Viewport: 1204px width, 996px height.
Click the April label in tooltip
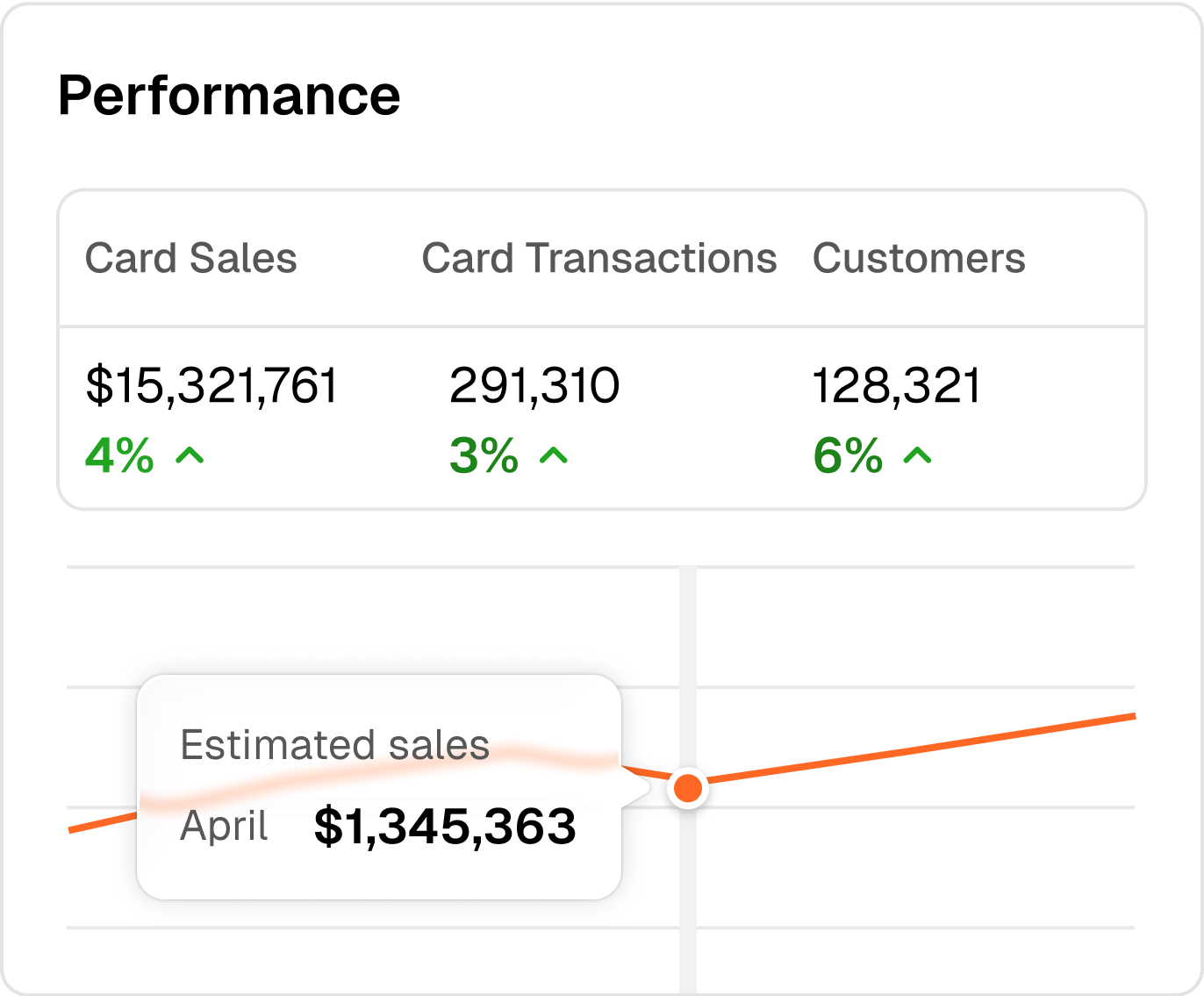click(224, 826)
